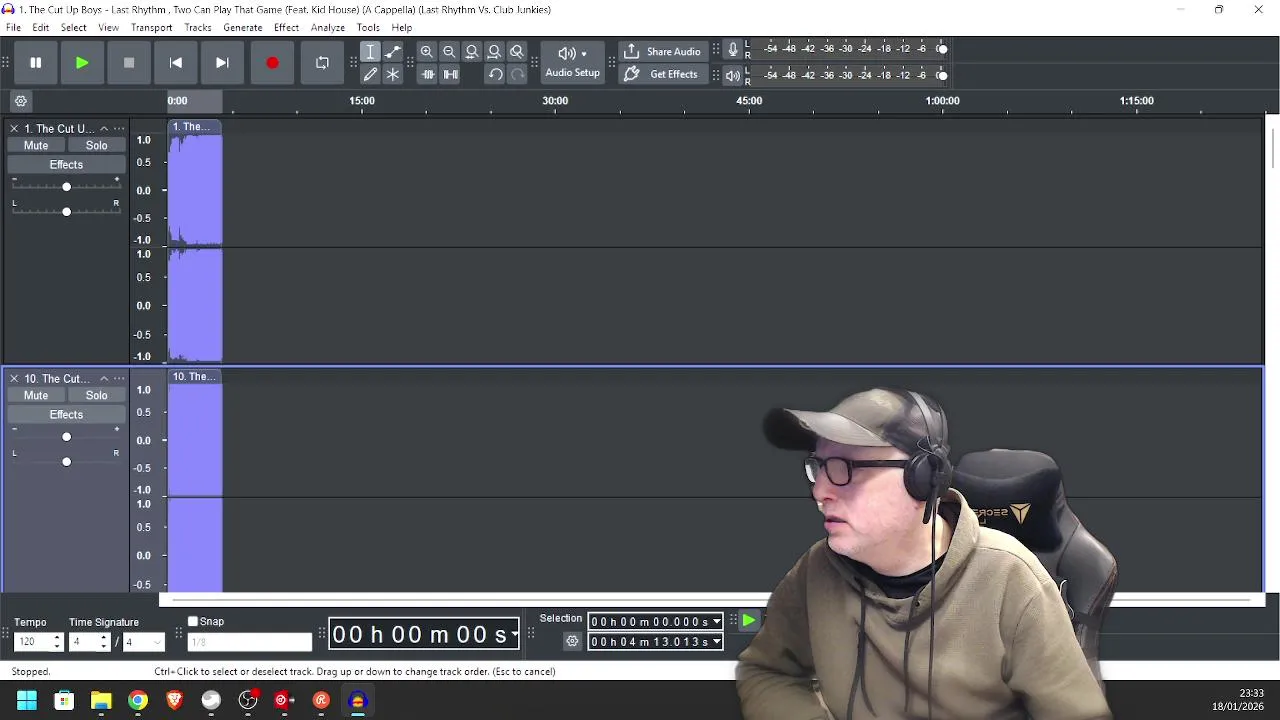
Task: Click the Stop transport button
Action: [129, 63]
